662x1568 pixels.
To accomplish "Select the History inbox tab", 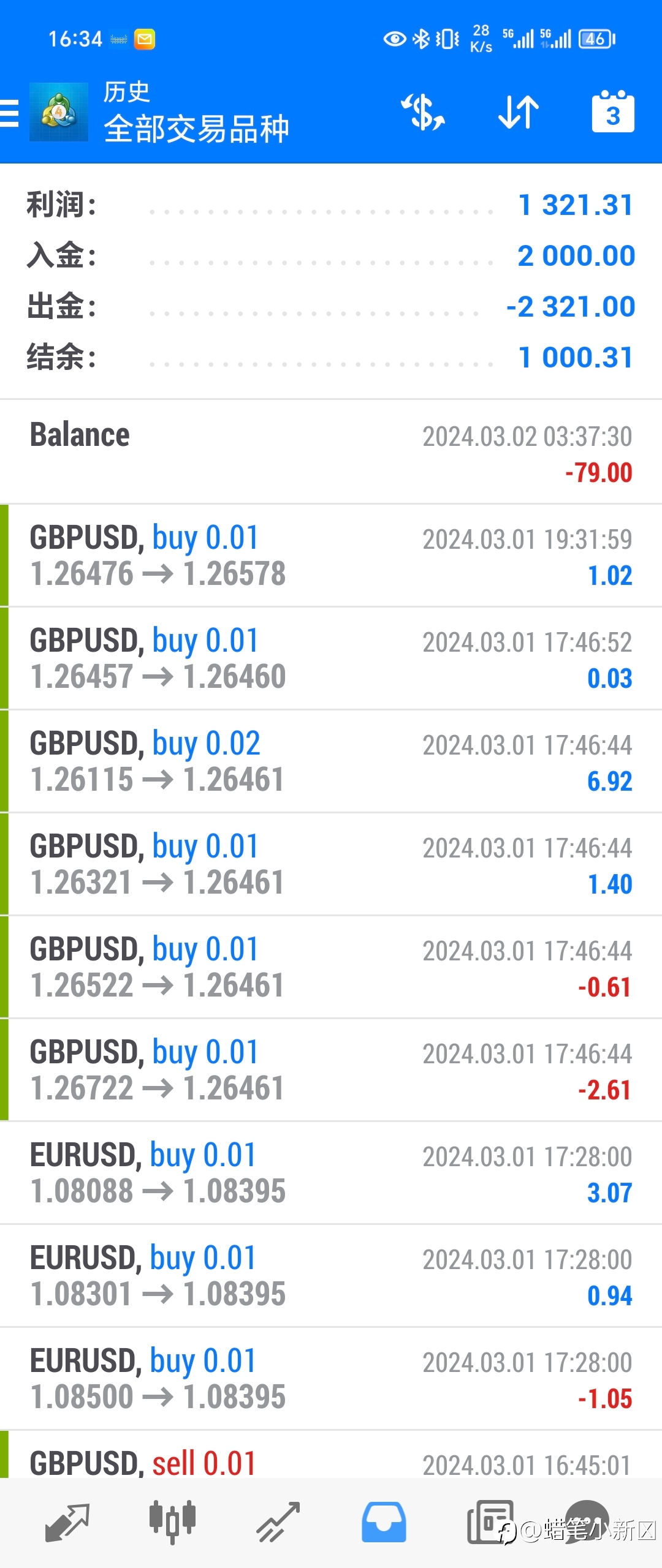I will click(384, 1523).
